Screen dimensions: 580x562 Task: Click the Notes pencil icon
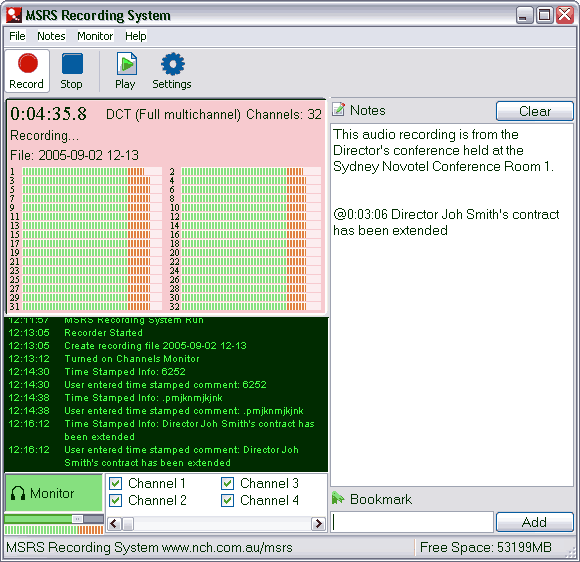point(338,110)
